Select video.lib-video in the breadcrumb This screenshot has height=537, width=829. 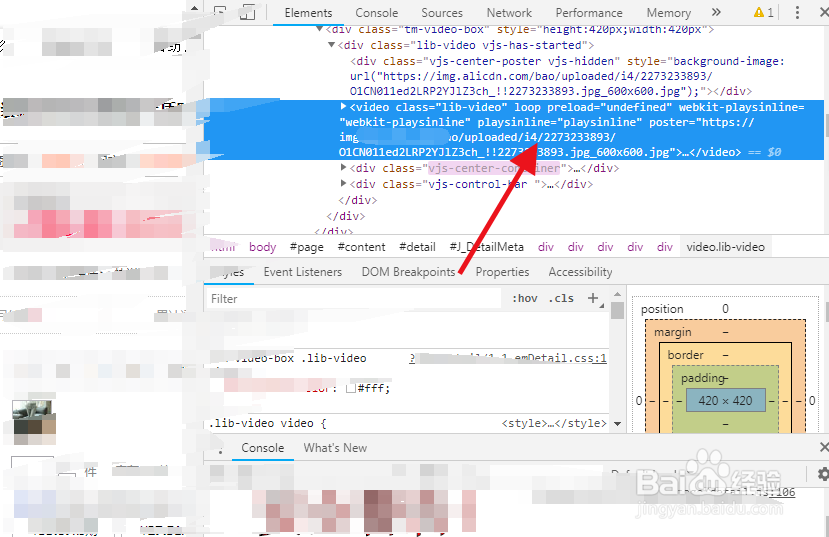tap(725, 247)
